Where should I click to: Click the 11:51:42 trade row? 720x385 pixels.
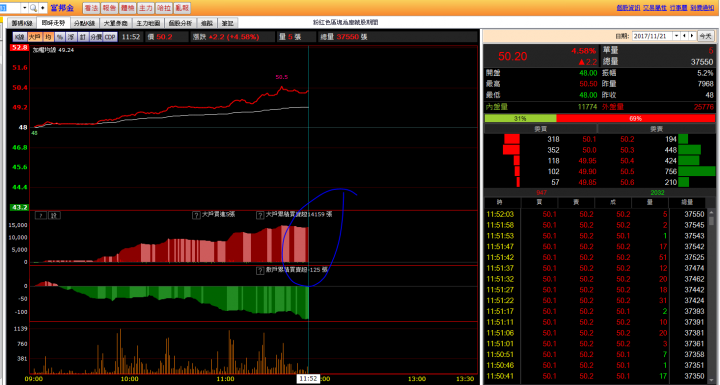pyautogui.click(x=596, y=258)
